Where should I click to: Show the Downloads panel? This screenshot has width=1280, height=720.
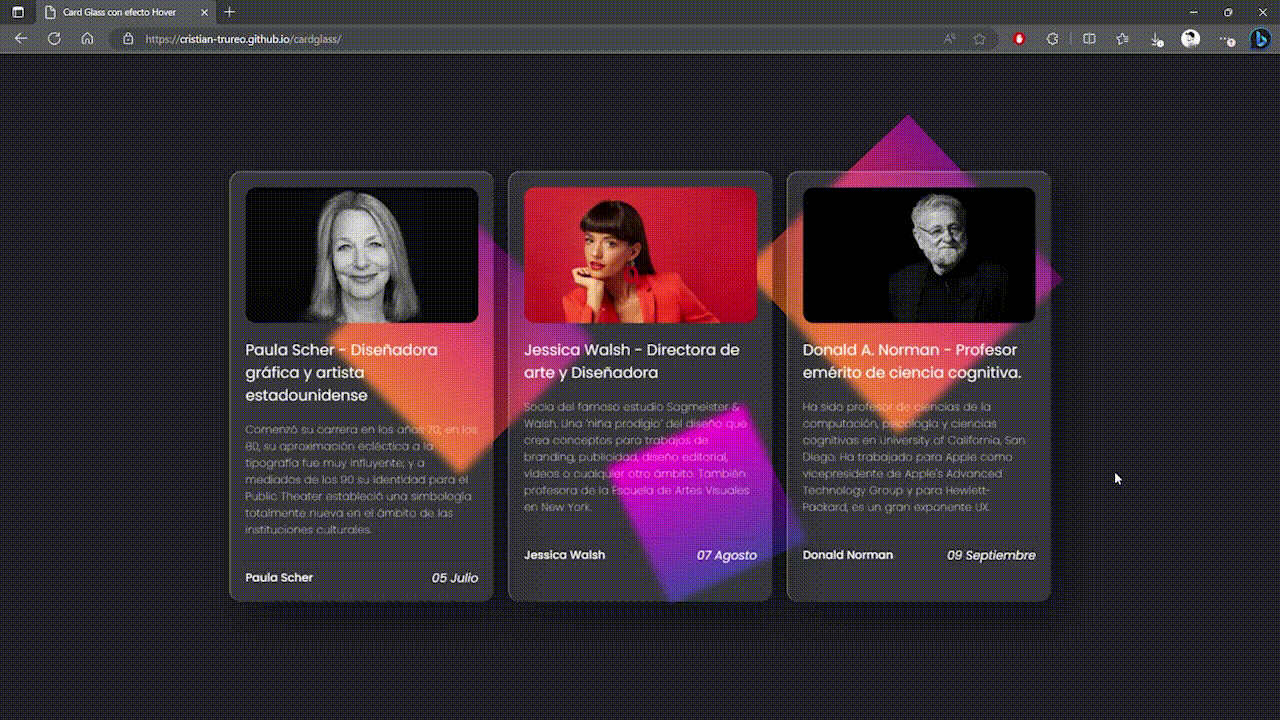[x=1156, y=39]
